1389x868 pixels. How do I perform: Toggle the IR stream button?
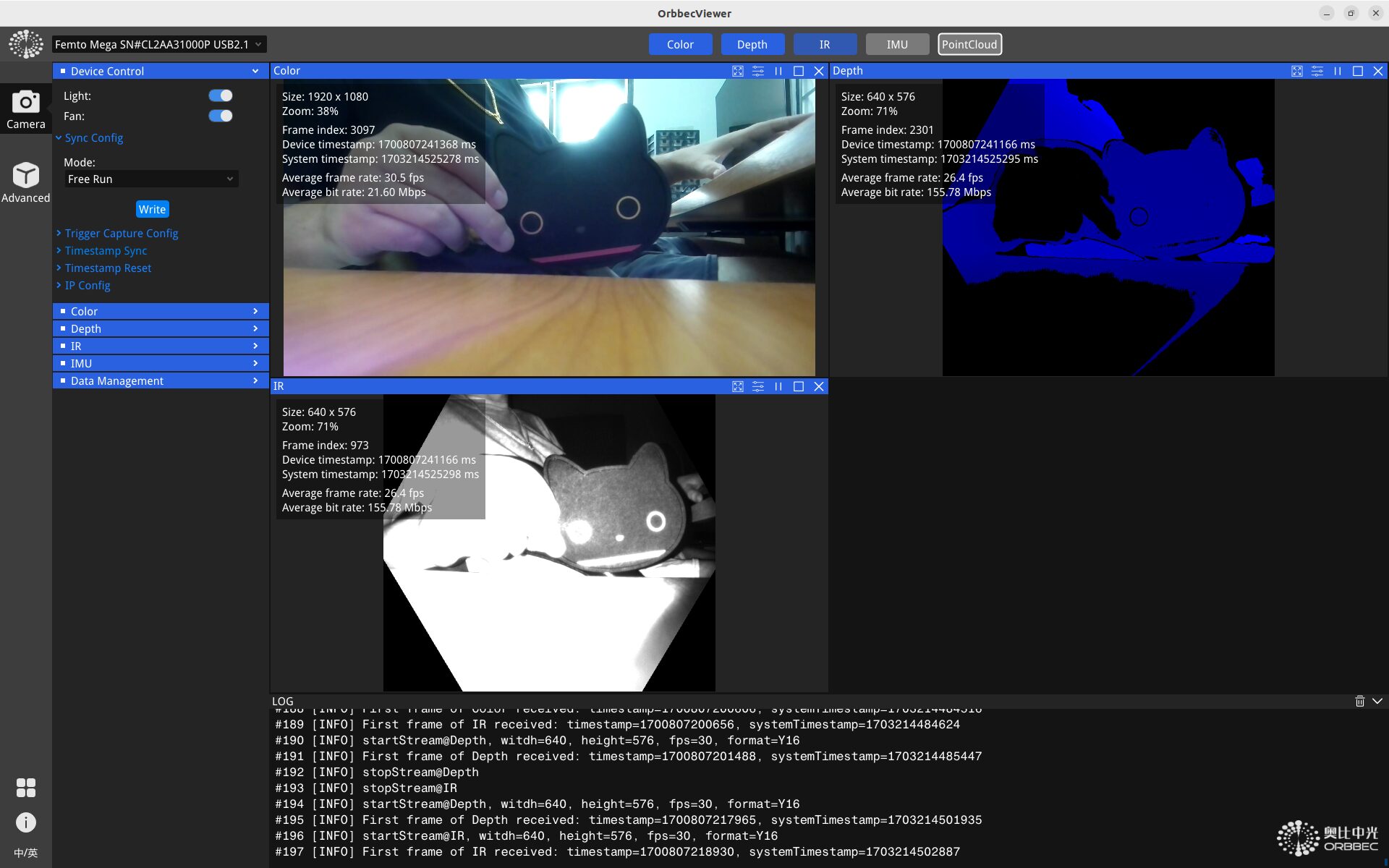coord(825,44)
